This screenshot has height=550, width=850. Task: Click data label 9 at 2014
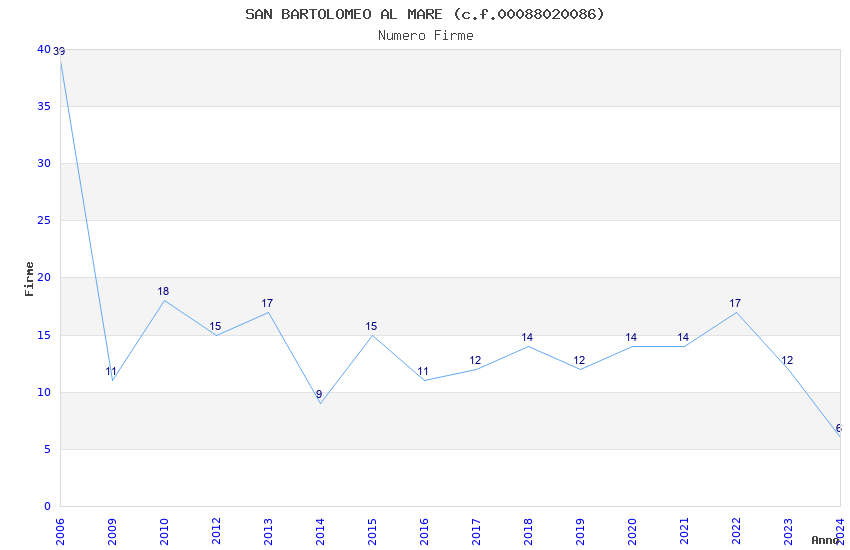tap(319, 394)
